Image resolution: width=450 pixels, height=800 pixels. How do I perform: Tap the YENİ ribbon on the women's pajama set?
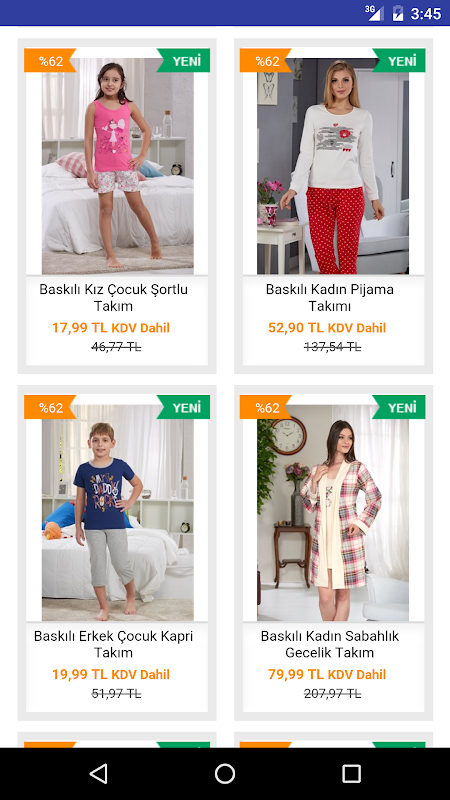(x=398, y=61)
